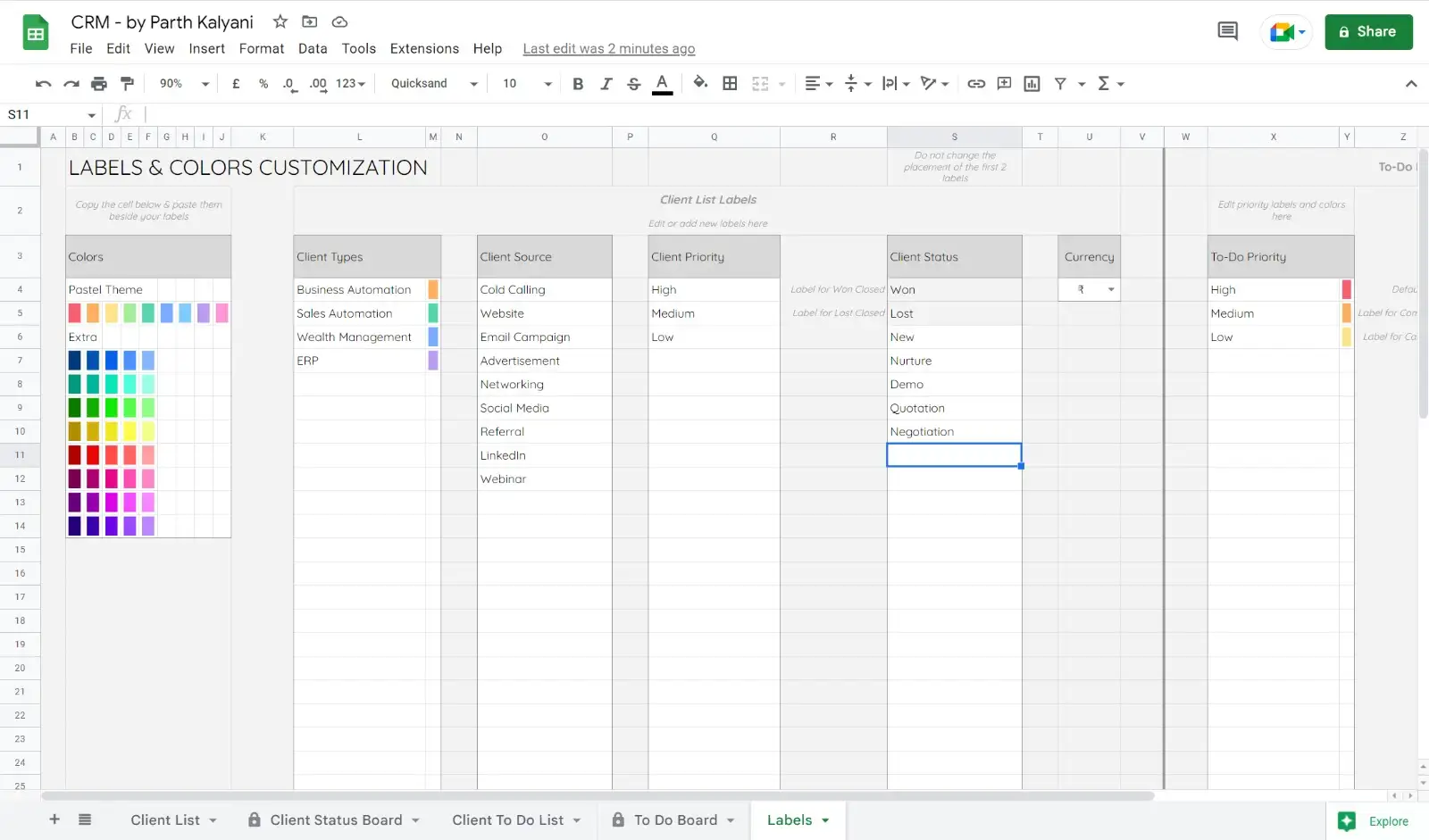The width and height of the screenshot is (1429, 840).
Task: Print the spreadsheet via printer icon
Action: (x=99, y=84)
